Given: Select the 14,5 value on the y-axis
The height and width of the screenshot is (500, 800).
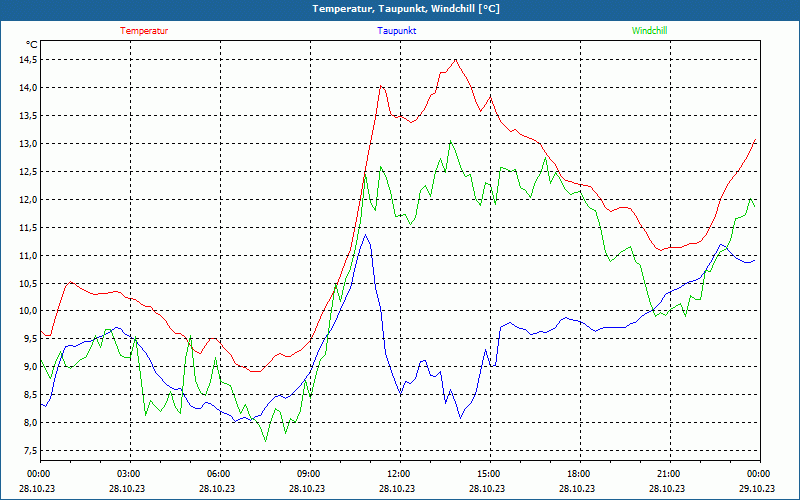Looking at the screenshot, I should click(26, 59).
